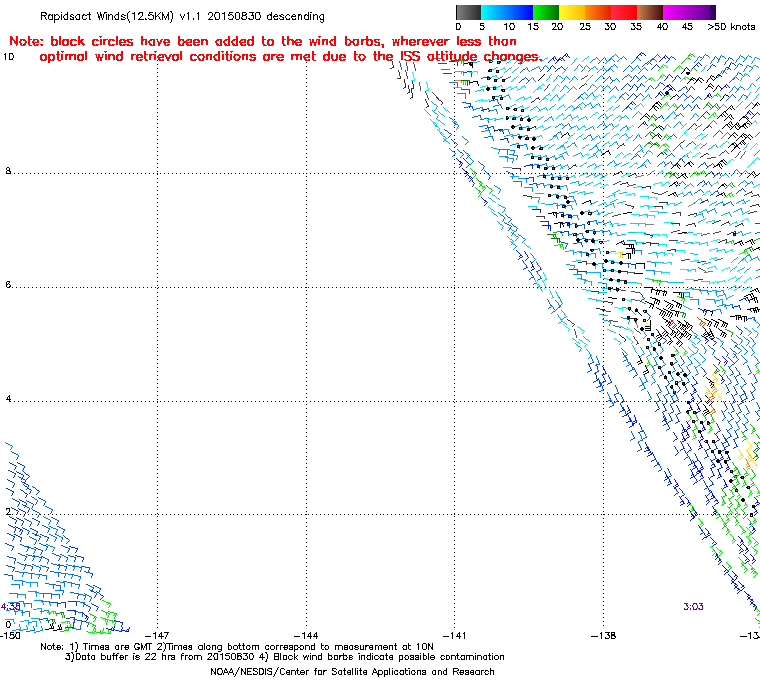This screenshot has width=760, height=688.
Task: Click the '>50 knots' legend label
Action: click(x=731, y=27)
